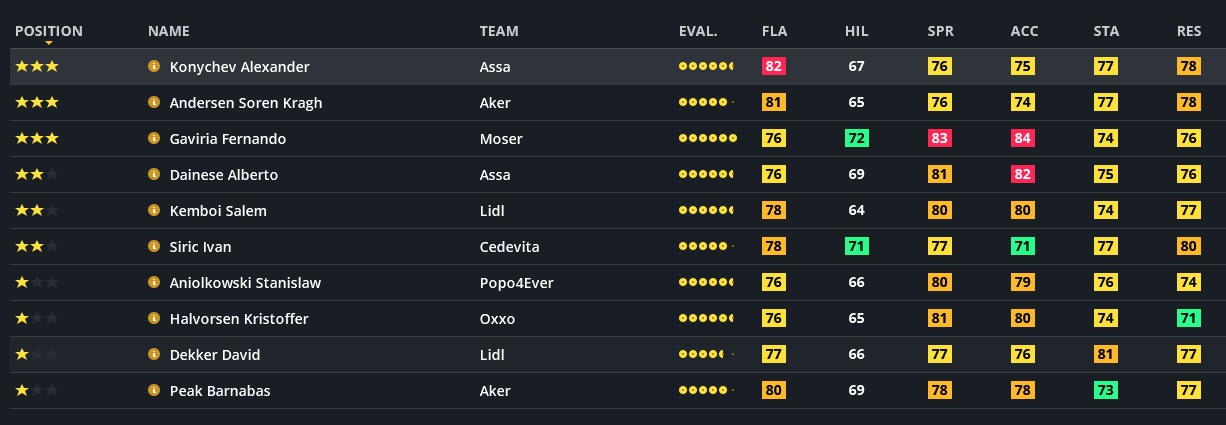Open Halvorsen Kristoffer's info icon
The image size is (1226, 425).
154,319
